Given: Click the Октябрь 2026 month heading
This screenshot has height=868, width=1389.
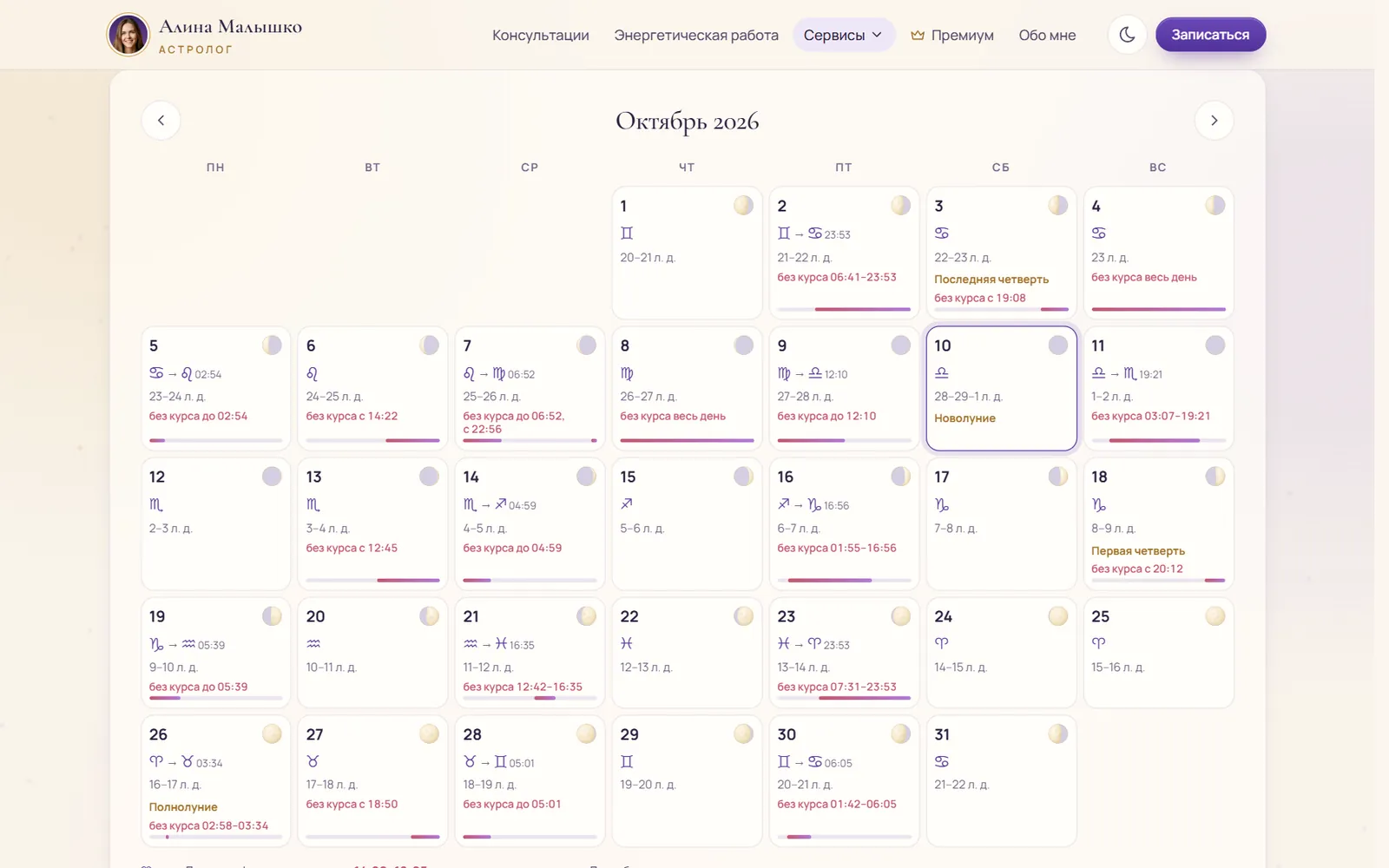Looking at the screenshot, I should tap(688, 121).
